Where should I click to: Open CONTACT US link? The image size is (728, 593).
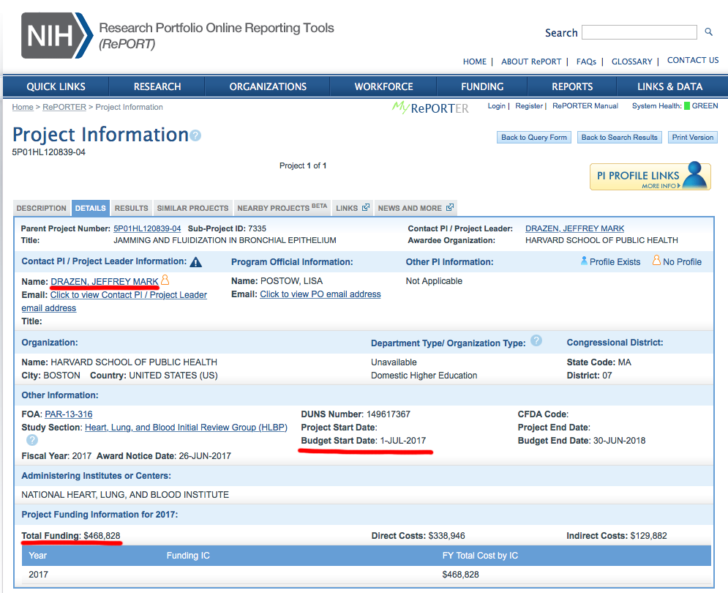click(x=693, y=60)
